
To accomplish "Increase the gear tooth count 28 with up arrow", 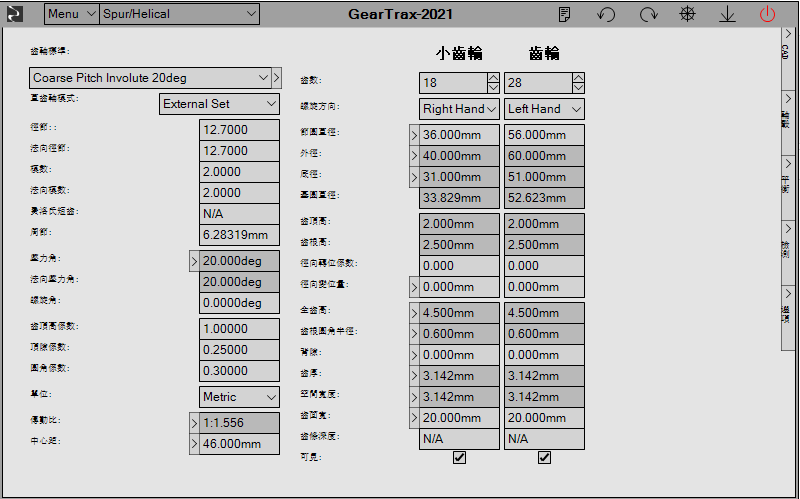I will [x=578, y=78].
